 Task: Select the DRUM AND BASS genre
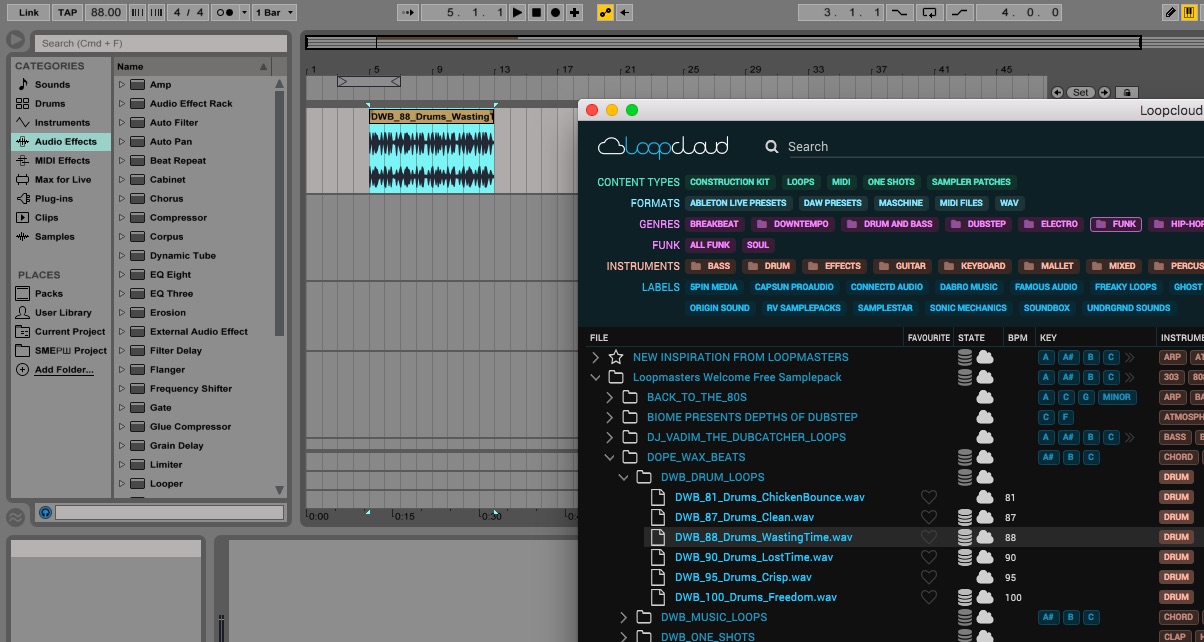[889, 224]
